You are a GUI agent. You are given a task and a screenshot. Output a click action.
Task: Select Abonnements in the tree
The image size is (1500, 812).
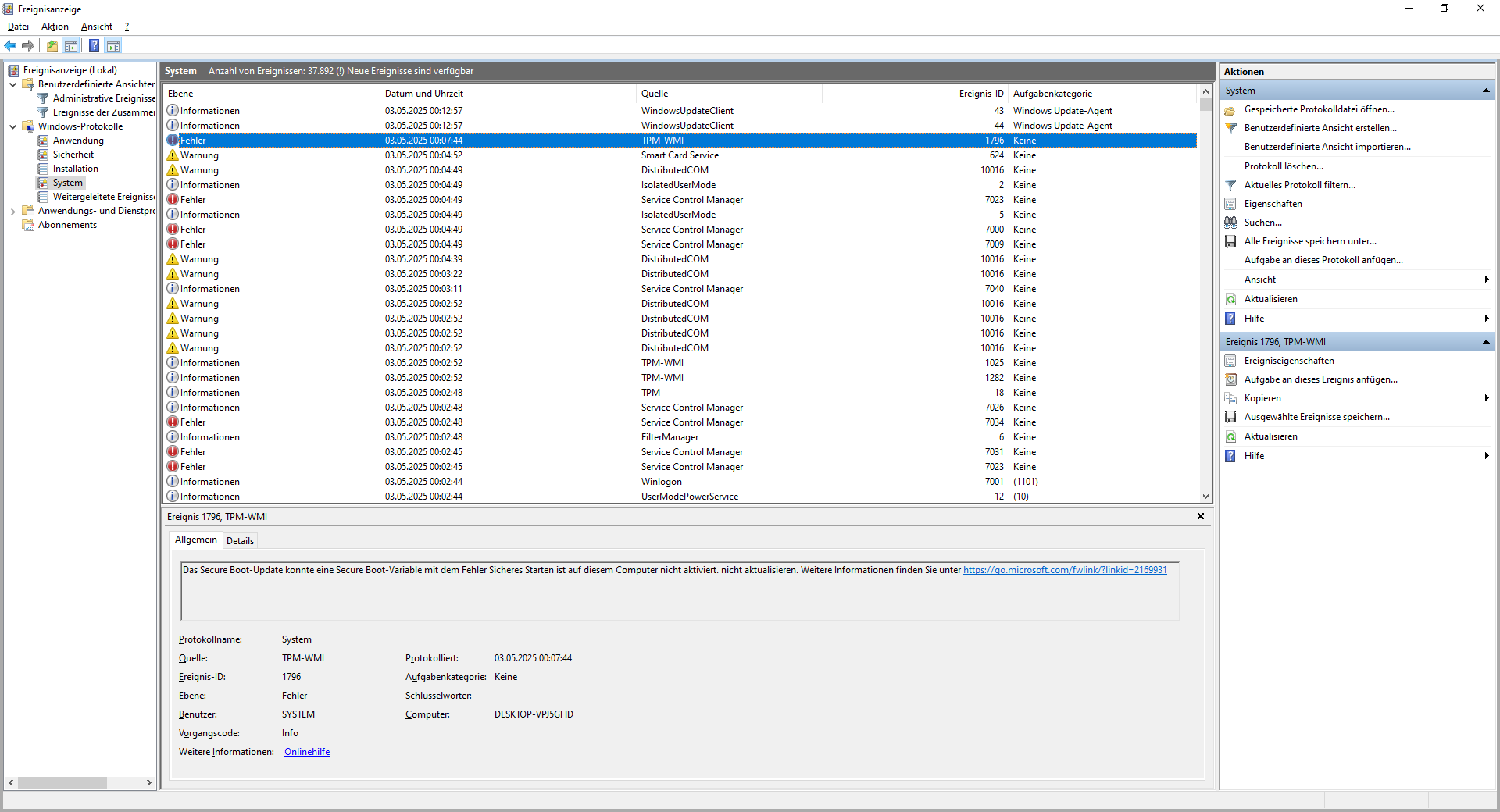point(67,225)
